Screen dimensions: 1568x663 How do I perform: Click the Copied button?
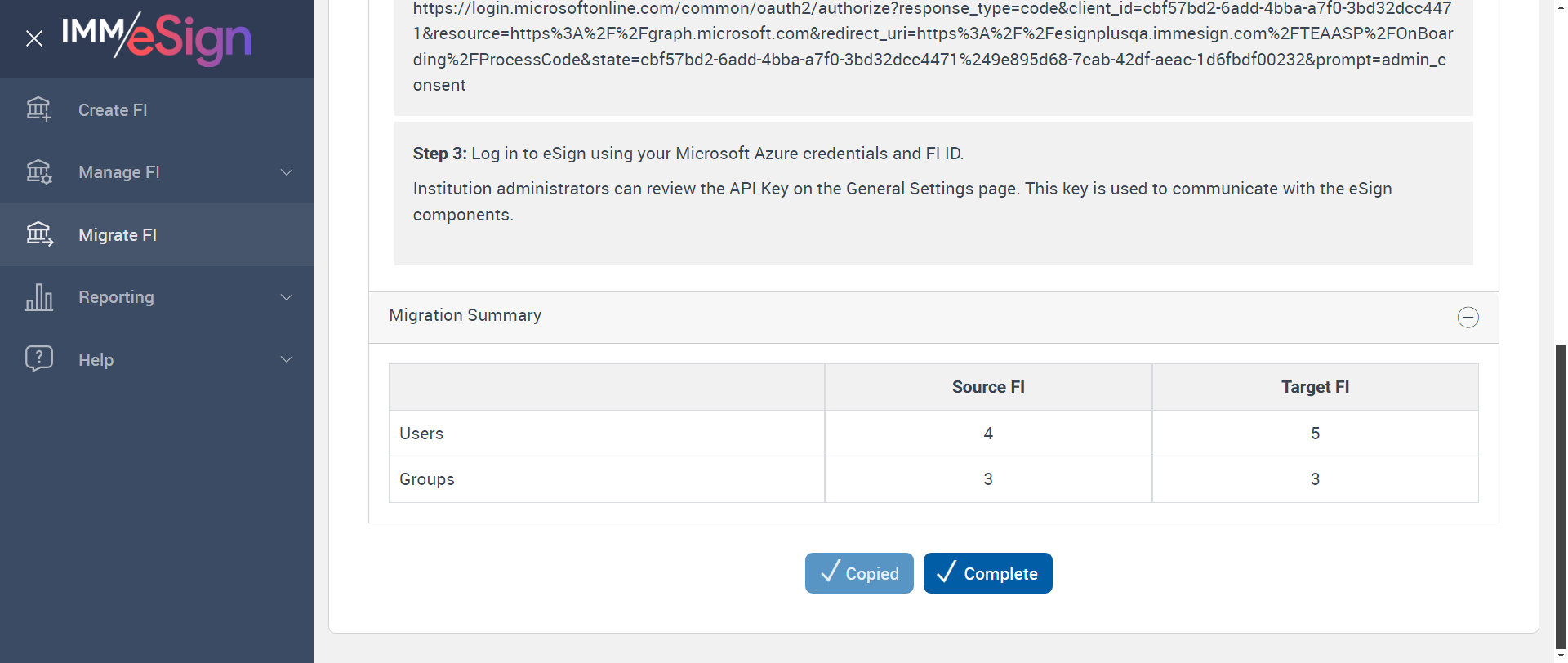[859, 573]
